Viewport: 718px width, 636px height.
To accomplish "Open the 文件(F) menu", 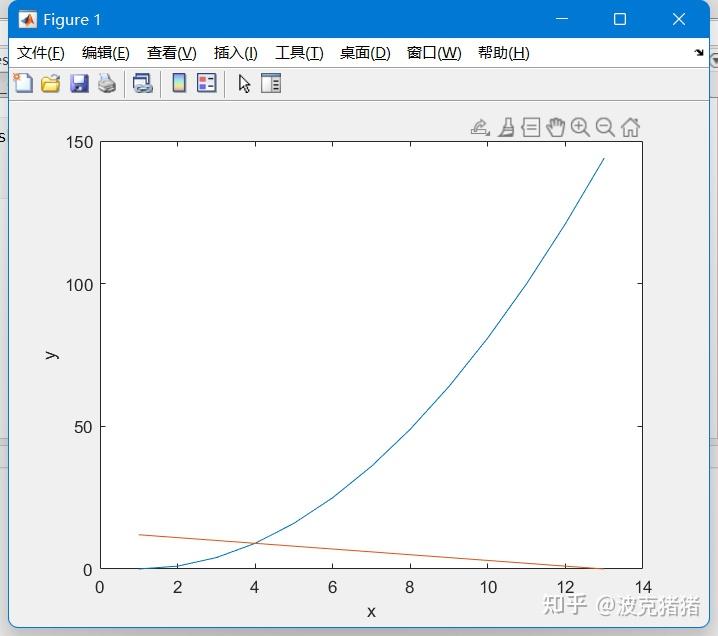I will click(x=41, y=53).
